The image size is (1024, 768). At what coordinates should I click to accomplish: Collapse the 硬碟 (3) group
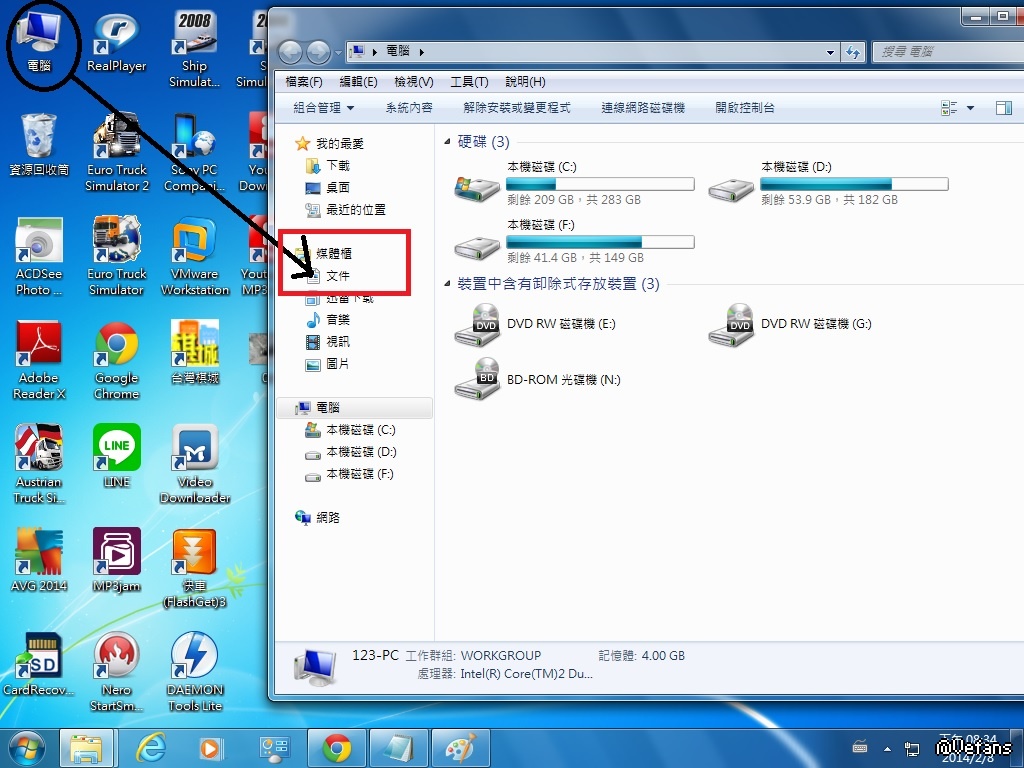click(x=447, y=143)
